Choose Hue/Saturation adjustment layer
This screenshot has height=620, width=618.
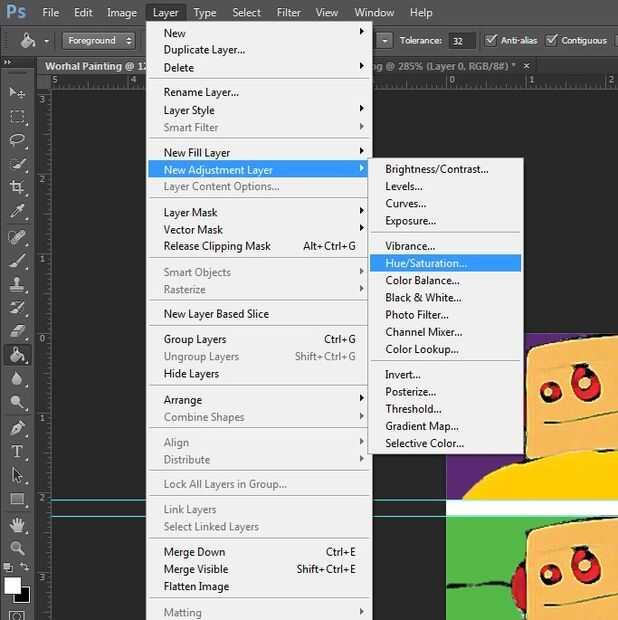446,263
